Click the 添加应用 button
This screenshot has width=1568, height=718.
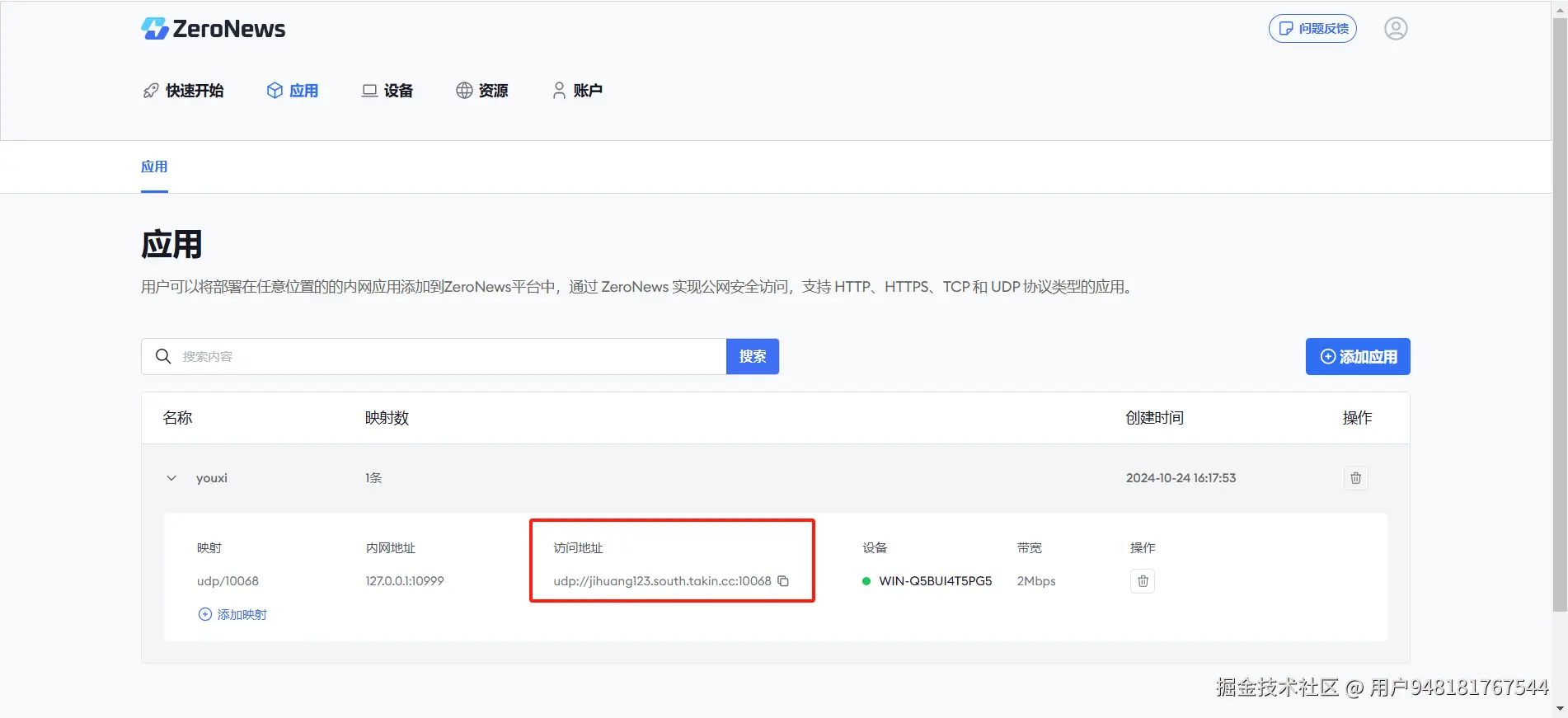(x=1358, y=356)
